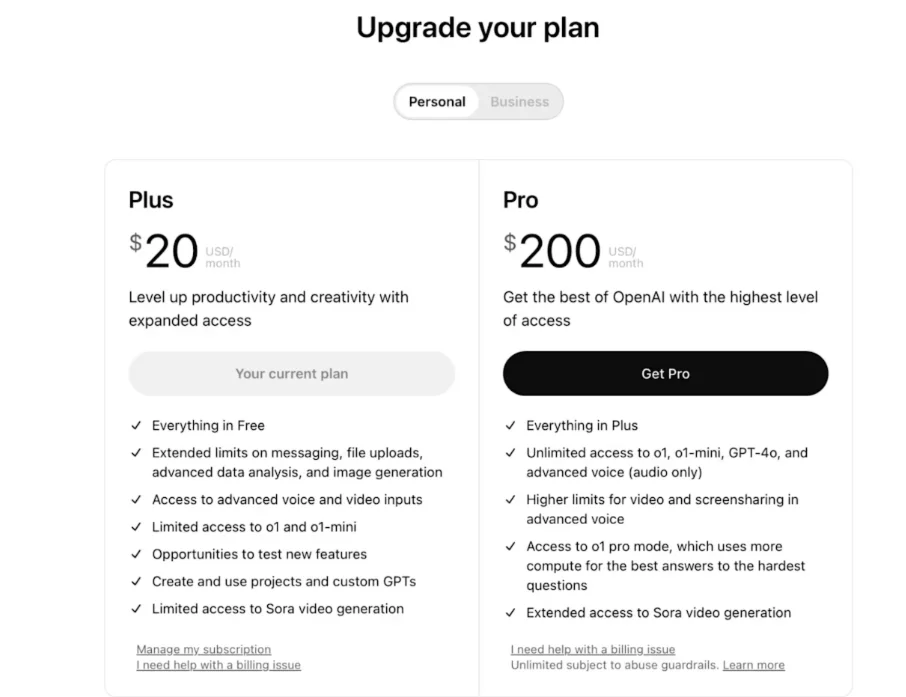This screenshot has width=906, height=697.
Task: Open billing issue help link under Pro
Action: coord(593,650)
